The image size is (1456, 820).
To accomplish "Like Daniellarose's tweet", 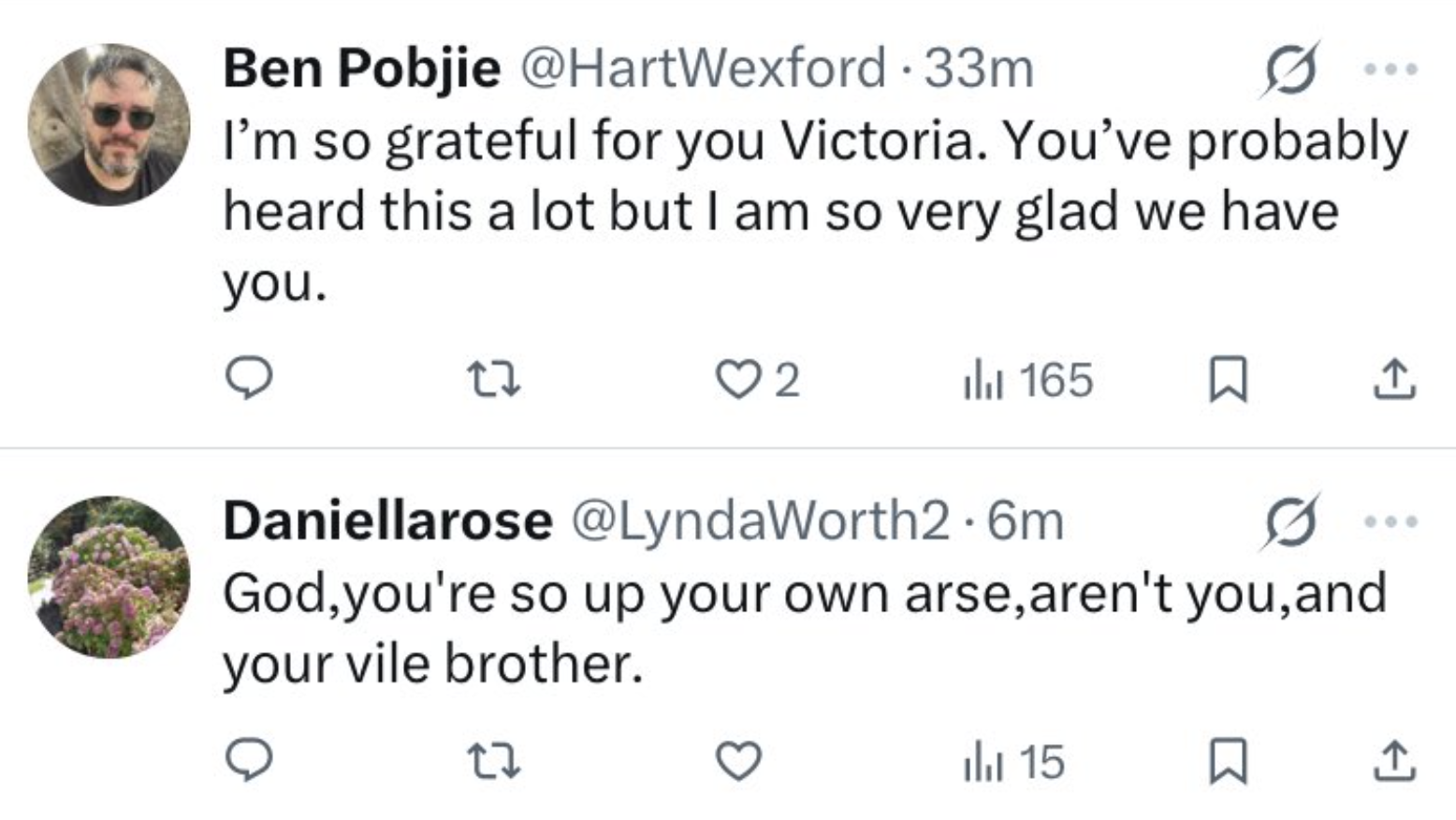I will pos(738,762).
